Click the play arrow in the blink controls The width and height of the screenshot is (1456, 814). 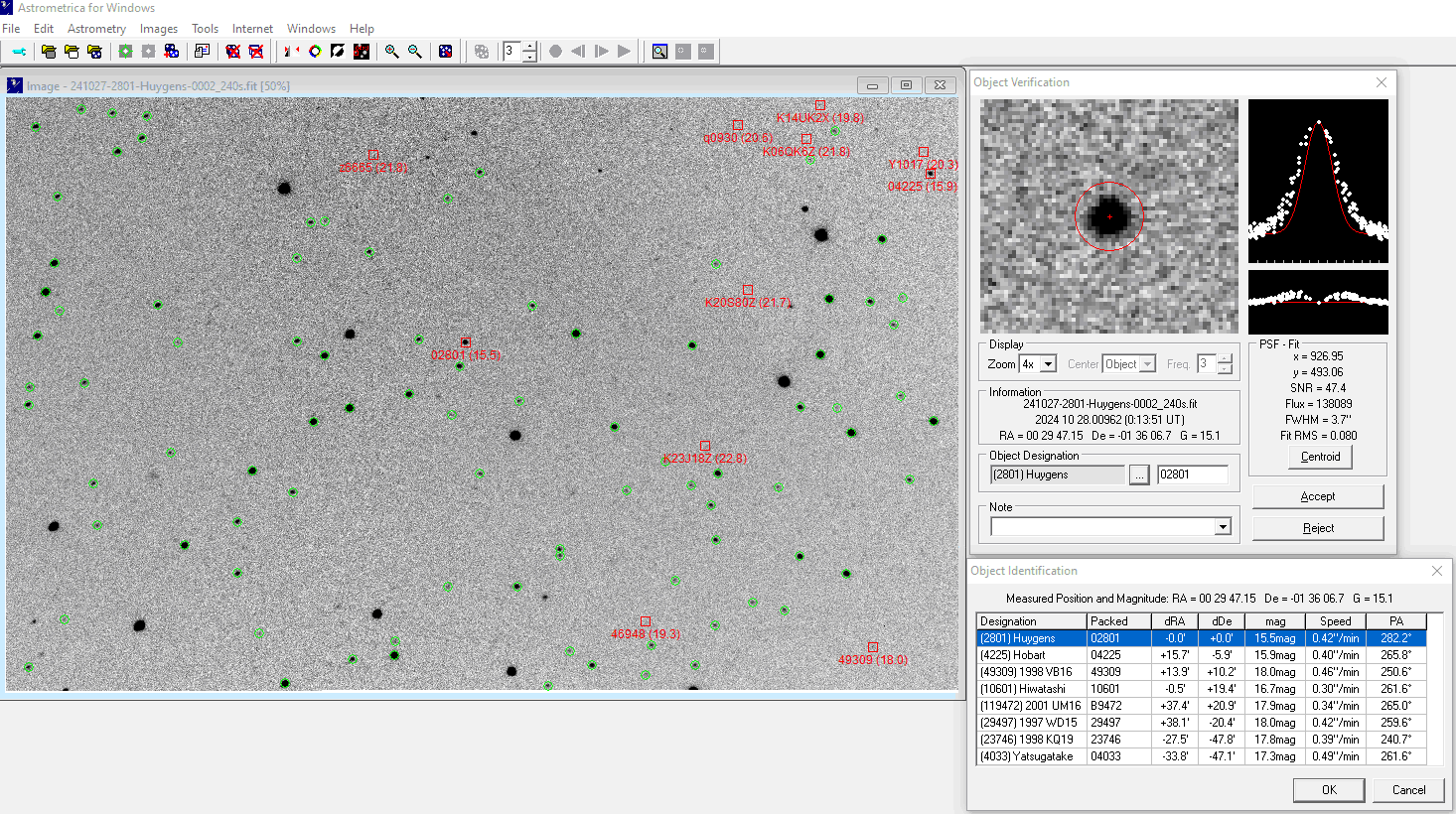pos(624,52)
